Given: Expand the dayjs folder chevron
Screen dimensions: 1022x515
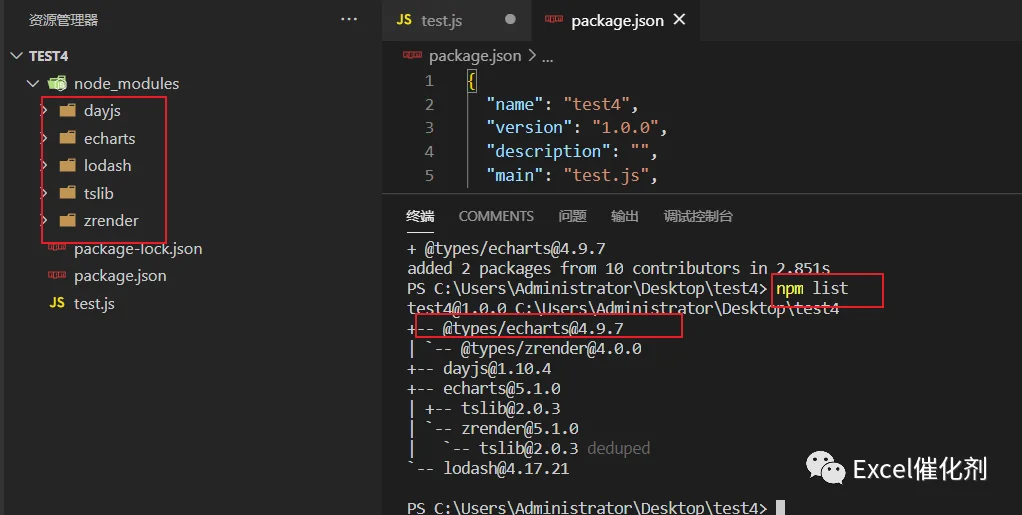Looking at the screenshot, I should click(44, 111).
